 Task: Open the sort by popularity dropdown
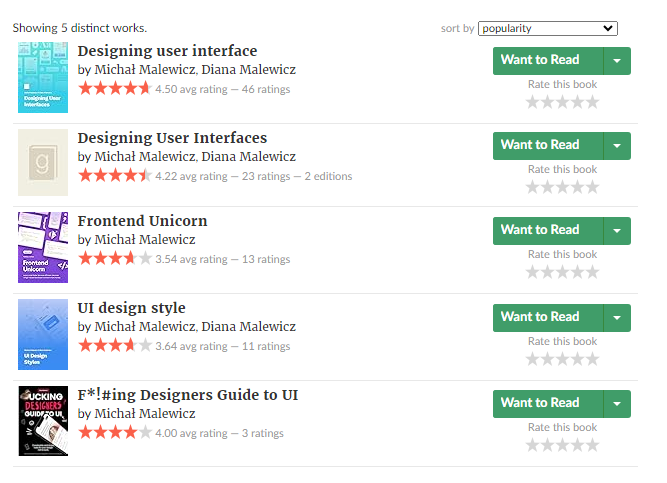coord(547,29)
